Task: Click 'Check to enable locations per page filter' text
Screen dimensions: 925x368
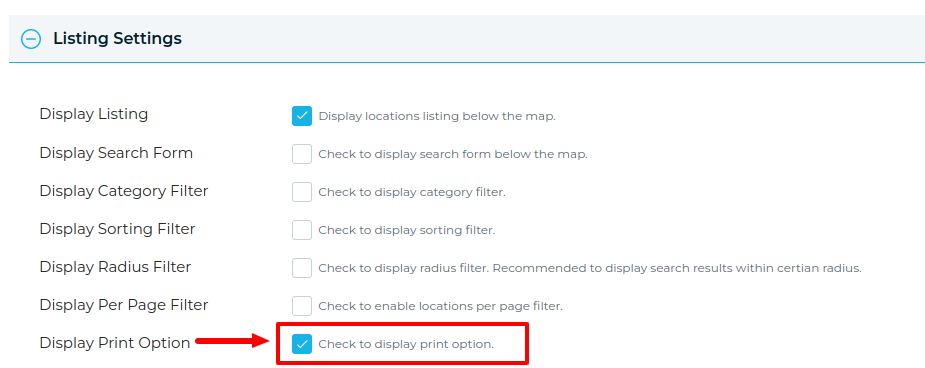Action: click(x=441, y=306)
